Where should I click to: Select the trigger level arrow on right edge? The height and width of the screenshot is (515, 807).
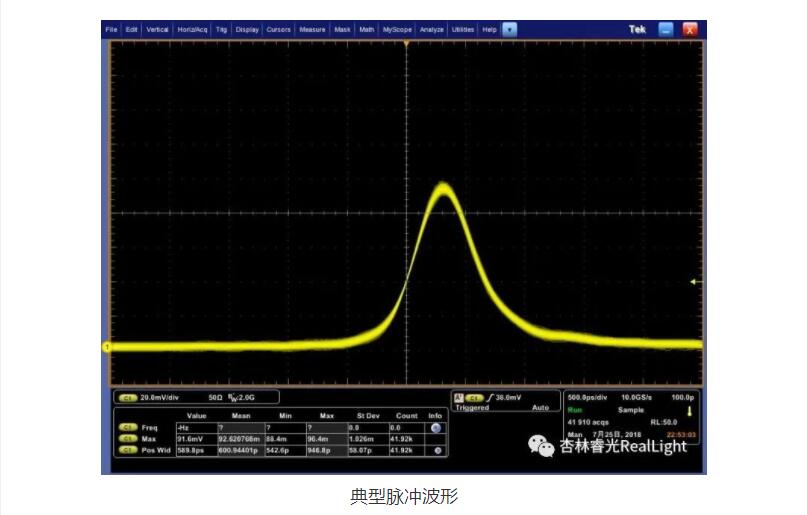694,281
